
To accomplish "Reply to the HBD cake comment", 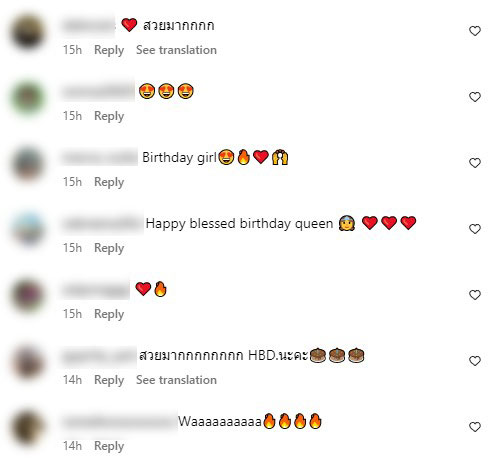I will pos(109,380).
